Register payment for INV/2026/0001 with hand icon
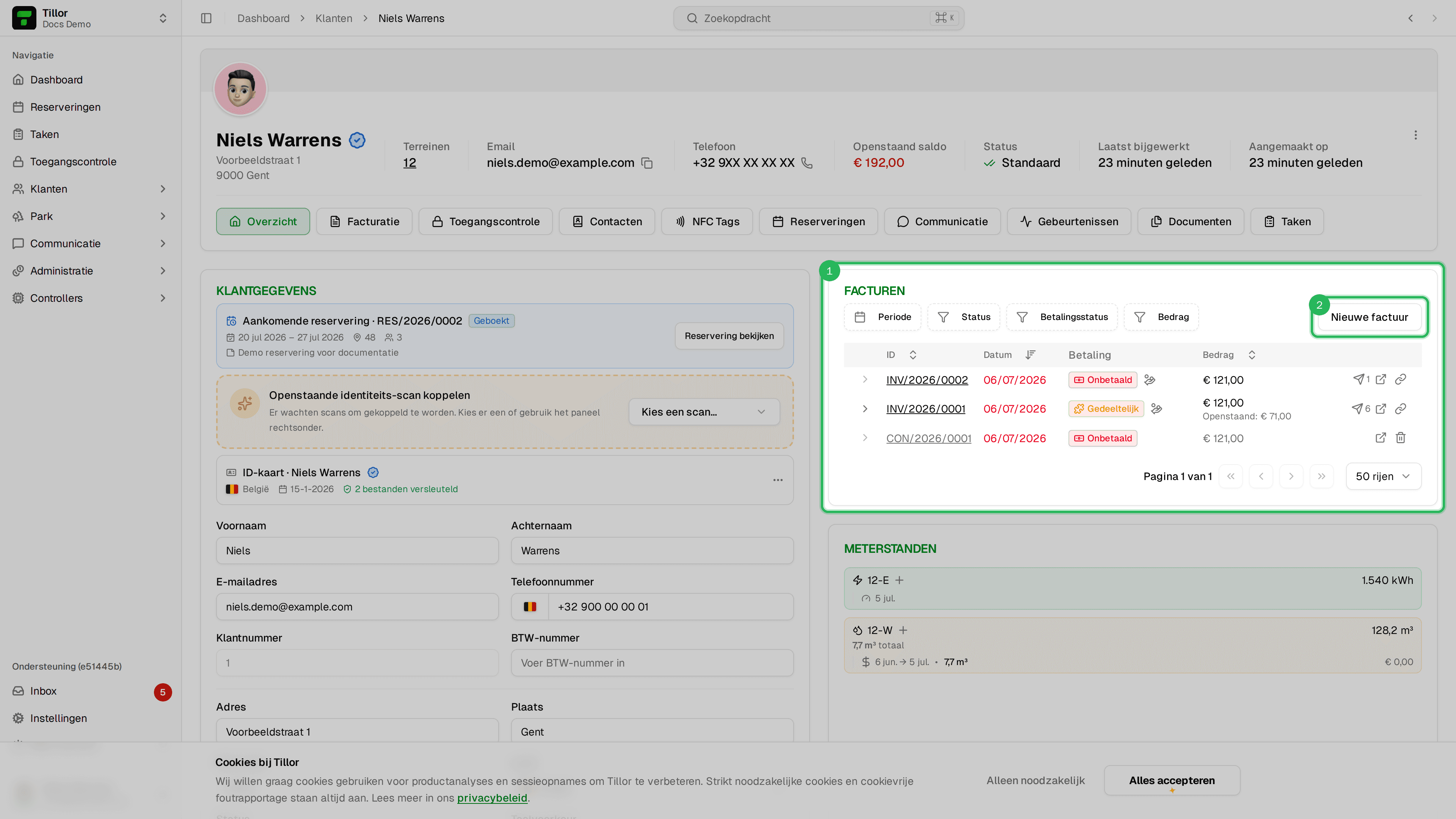Viewport: 1456px width, 819px height. tap(1156, 409)
